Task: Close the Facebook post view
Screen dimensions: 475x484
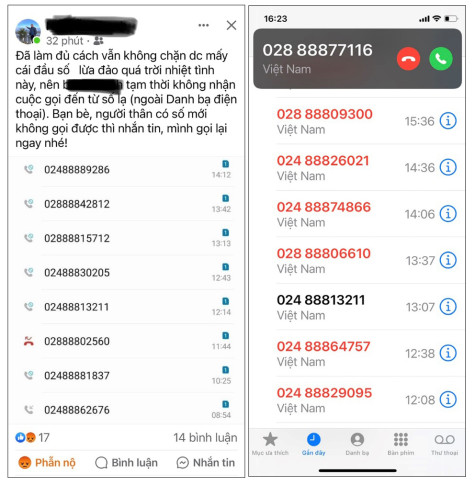Action: tap(231, 25)
